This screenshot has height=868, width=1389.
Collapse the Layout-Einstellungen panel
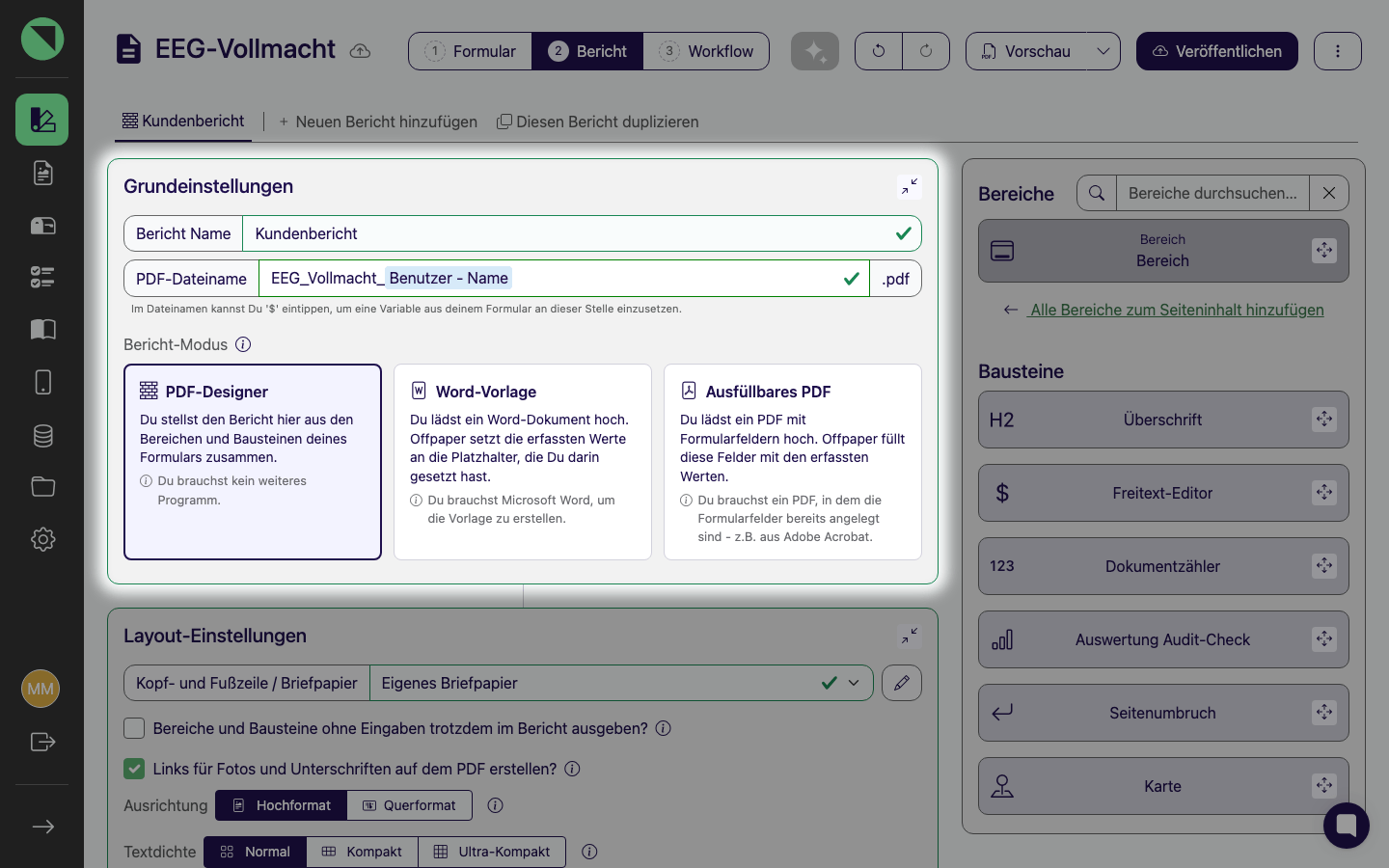(910, 636)
